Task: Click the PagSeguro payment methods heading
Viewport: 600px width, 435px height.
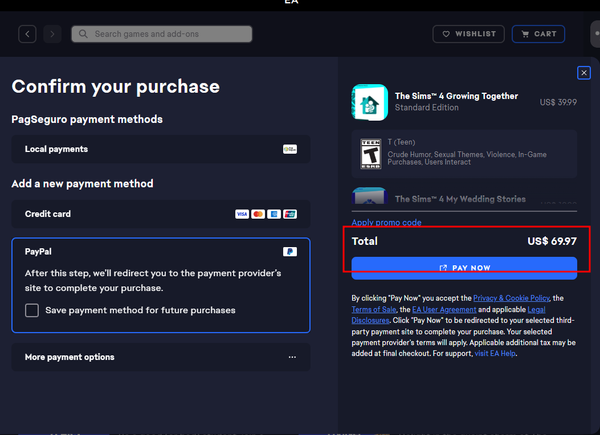Action: (x=87, y=119)
